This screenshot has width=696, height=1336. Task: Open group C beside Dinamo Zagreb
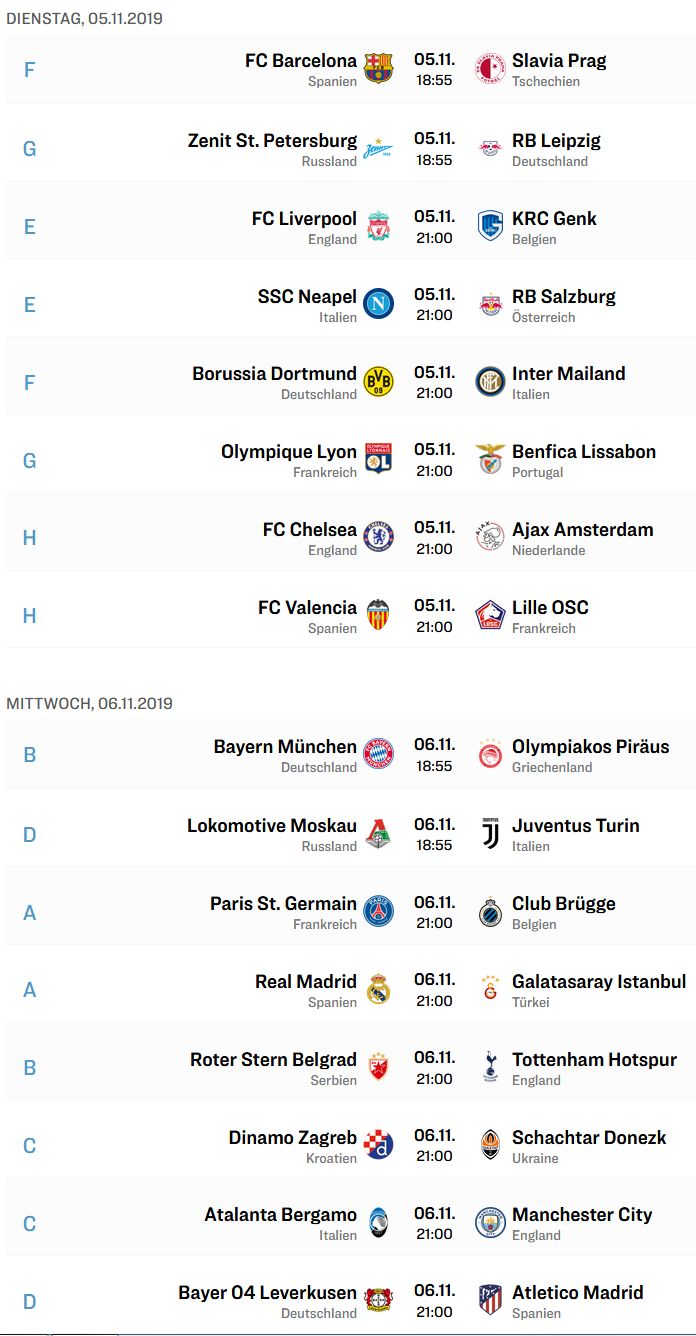[29, 1146]
